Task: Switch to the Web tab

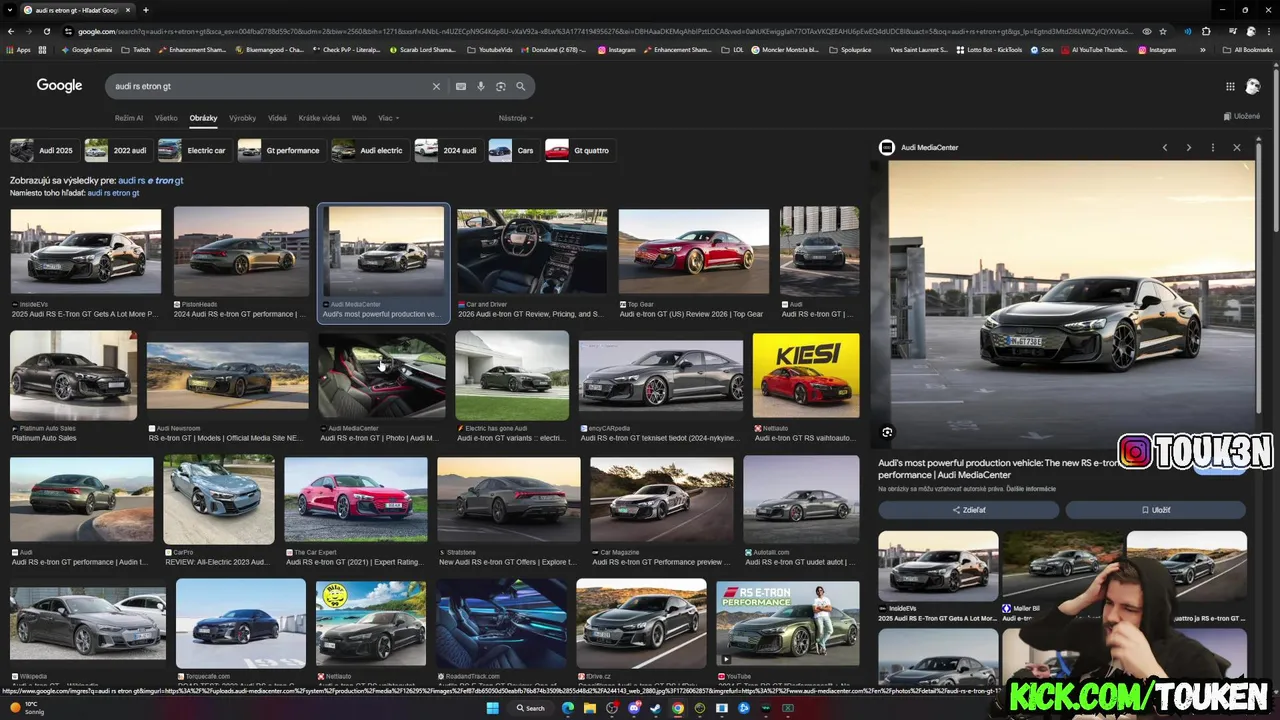Action: click(359, 118)
